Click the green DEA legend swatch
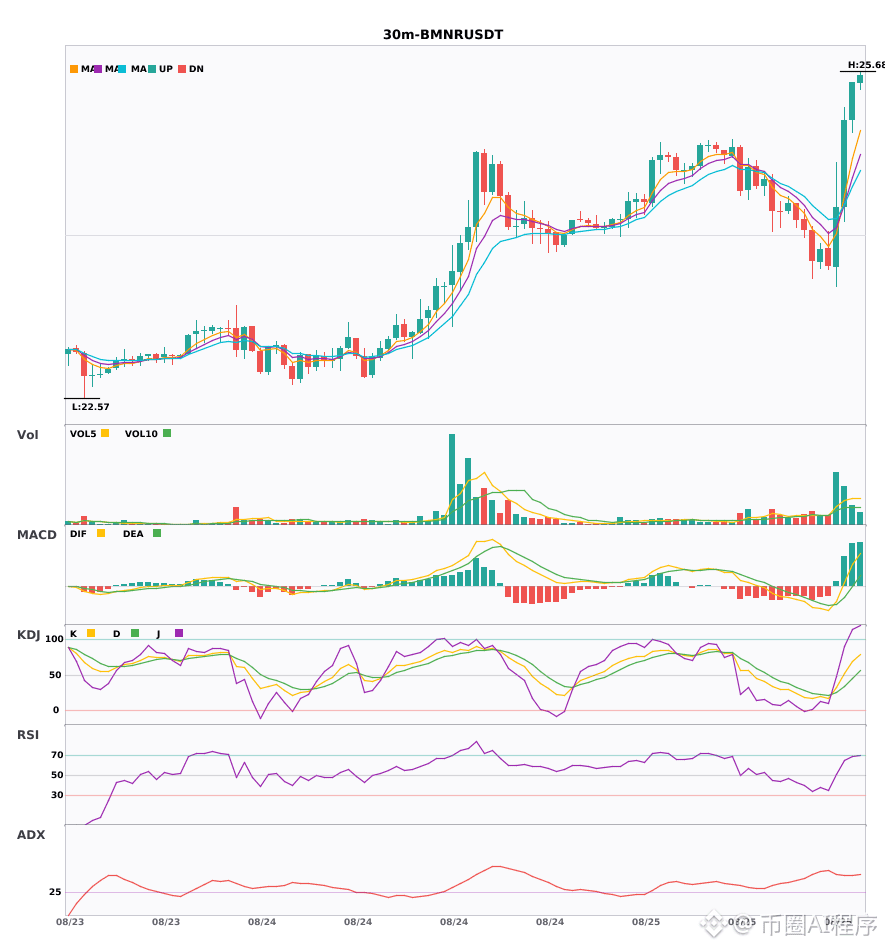This screenshot has width=885, height=950. 157,533
